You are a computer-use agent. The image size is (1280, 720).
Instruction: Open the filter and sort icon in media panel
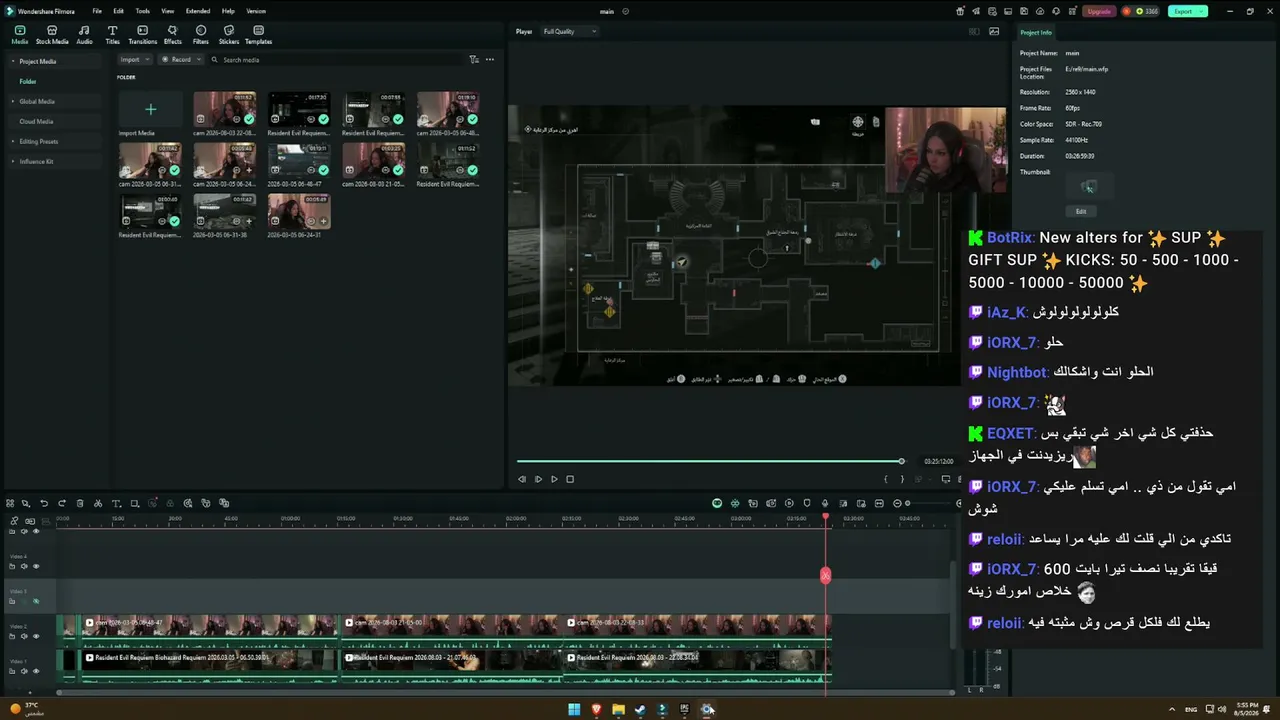click(474, 60)
